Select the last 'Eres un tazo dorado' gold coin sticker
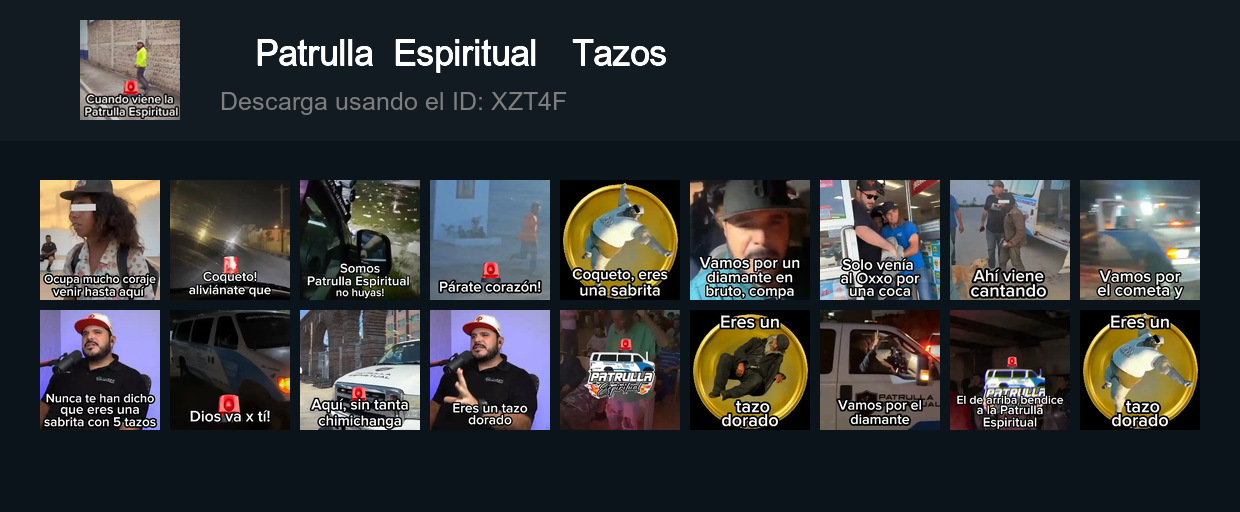This screenshot has width=1240, height=512. 1140,370
